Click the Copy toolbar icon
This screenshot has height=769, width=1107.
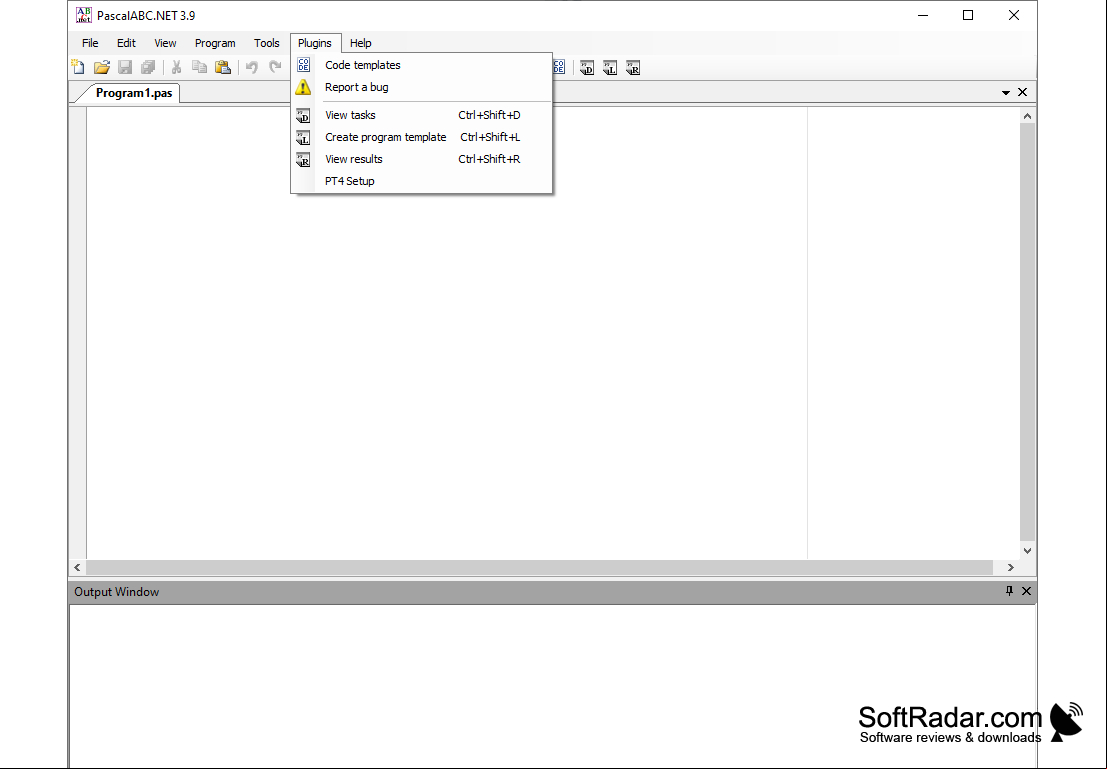pyautogui.click(x=200, y=67)
